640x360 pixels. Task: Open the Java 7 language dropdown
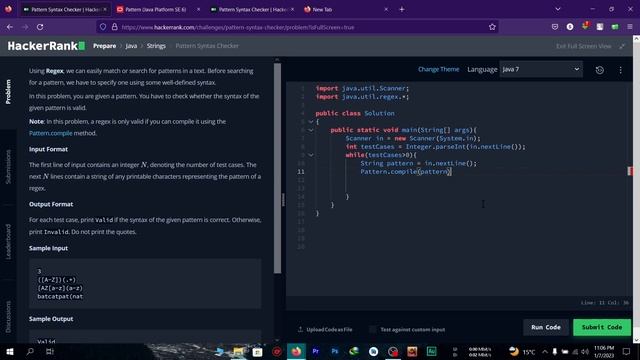click(x=541, y=69)
